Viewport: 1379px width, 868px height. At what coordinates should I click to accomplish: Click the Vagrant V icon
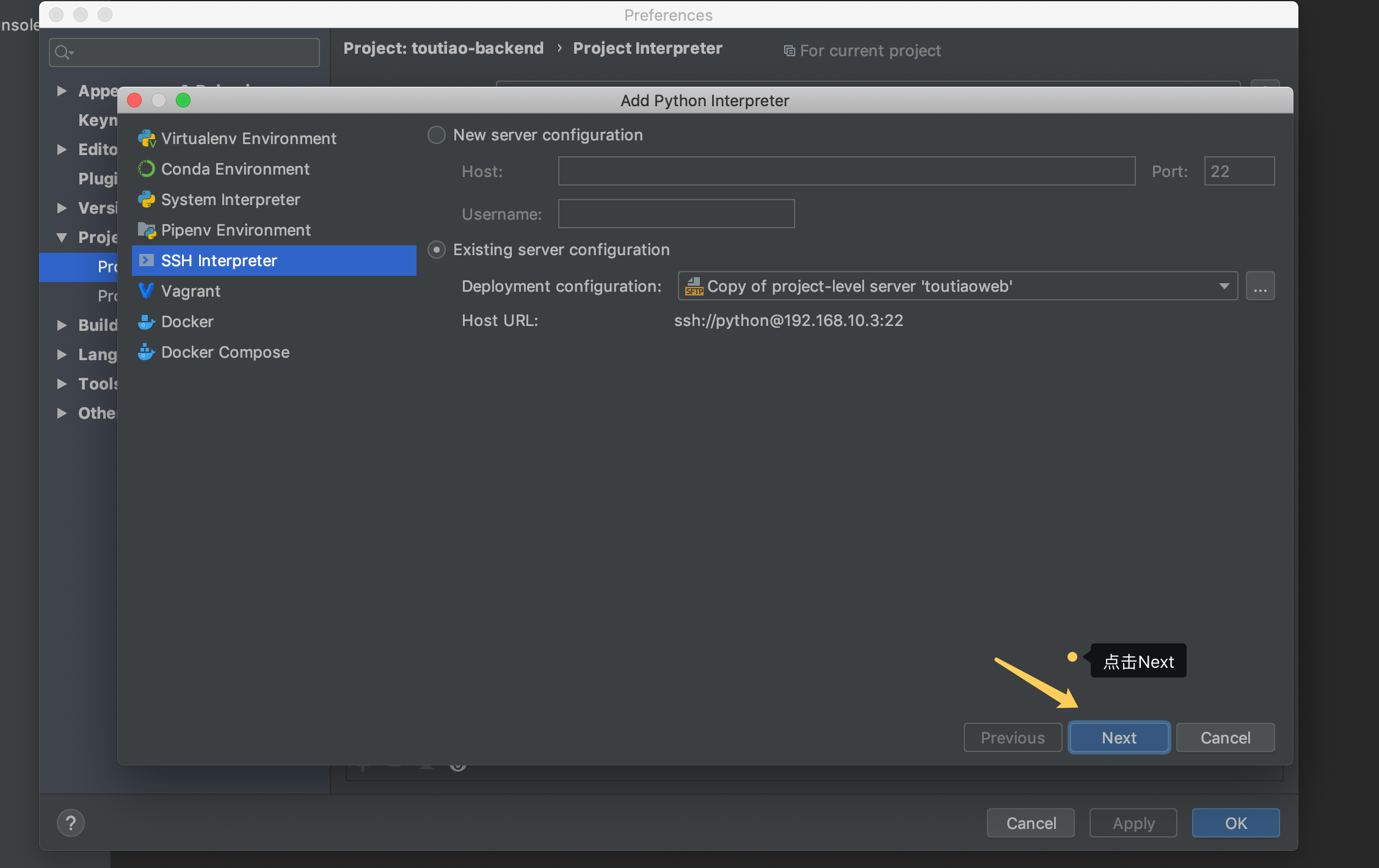coord(146,291)
